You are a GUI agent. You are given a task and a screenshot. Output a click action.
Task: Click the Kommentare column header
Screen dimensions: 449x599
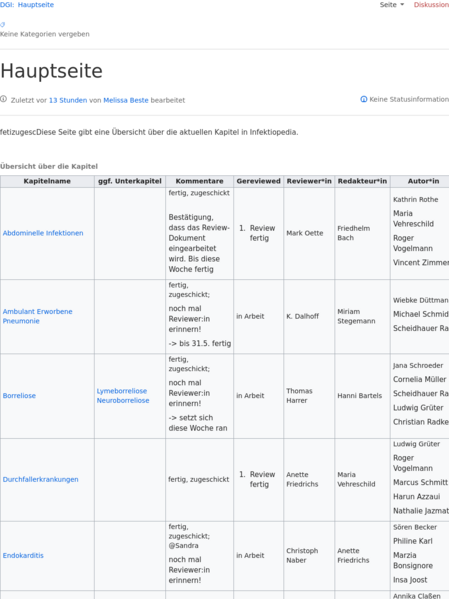point(199,181)
